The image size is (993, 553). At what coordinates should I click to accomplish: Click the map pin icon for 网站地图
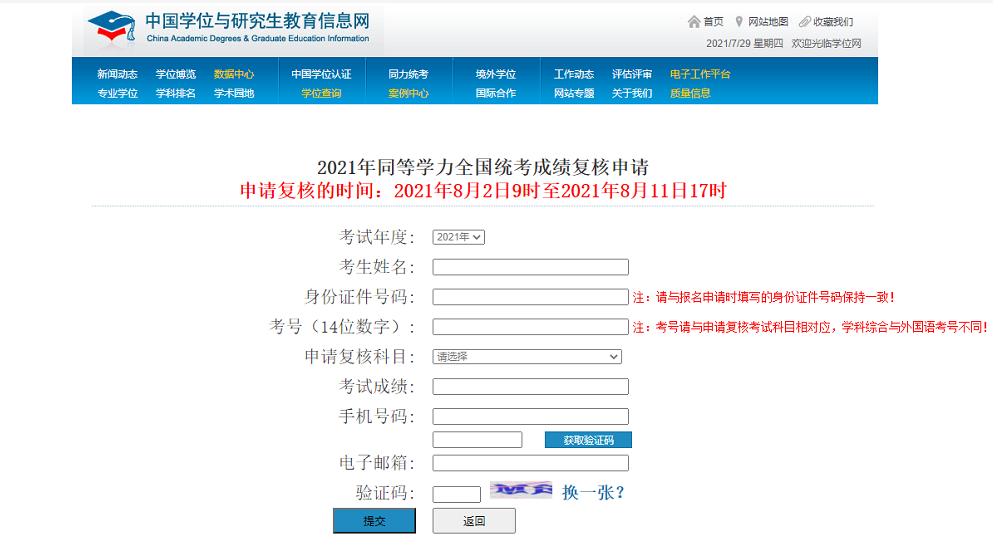point(739,22)
